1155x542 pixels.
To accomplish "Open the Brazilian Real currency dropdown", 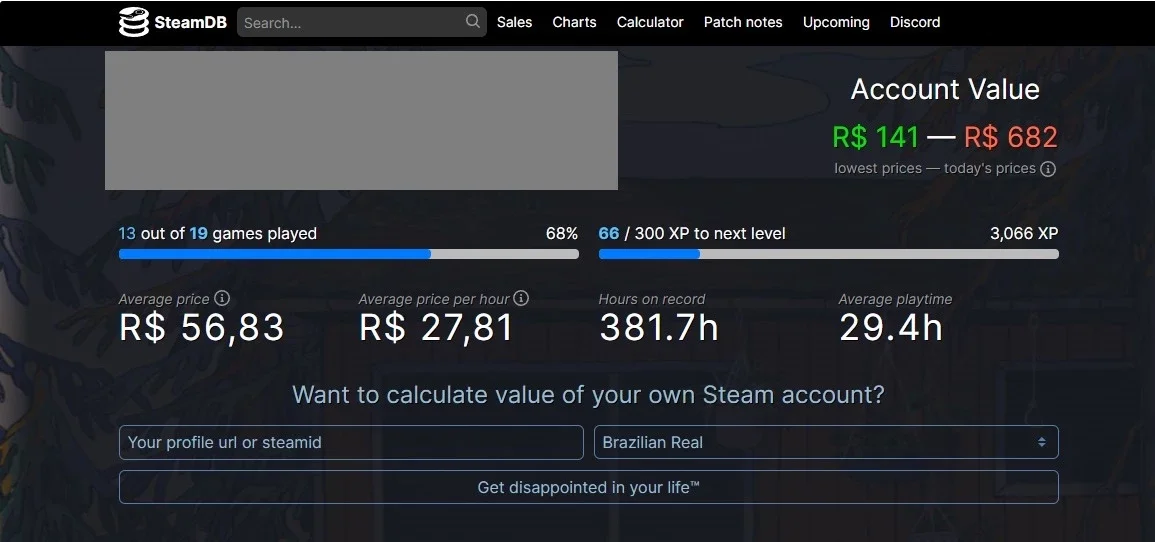I will pos(826,443).
